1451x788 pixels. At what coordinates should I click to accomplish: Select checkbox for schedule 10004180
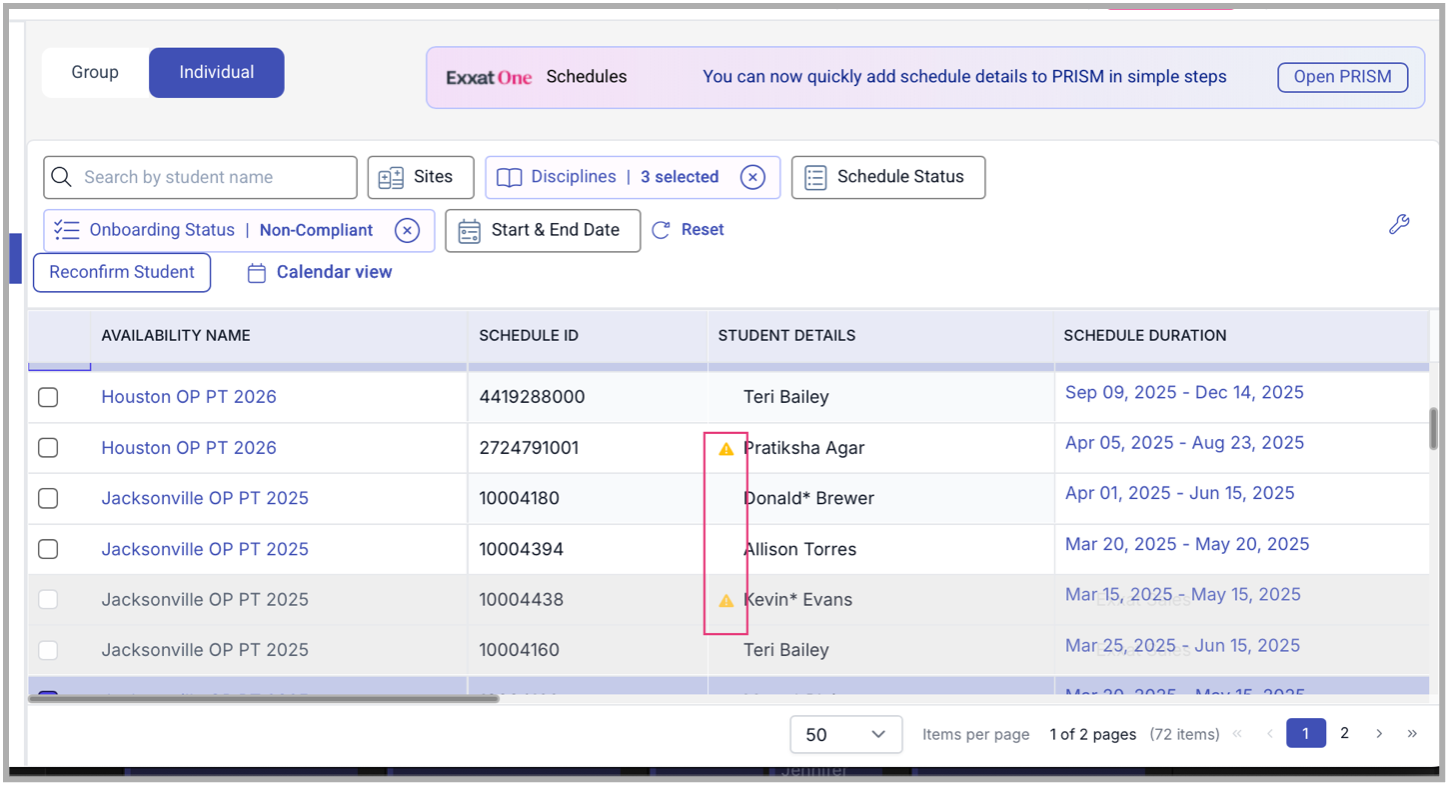pos(48,498)
